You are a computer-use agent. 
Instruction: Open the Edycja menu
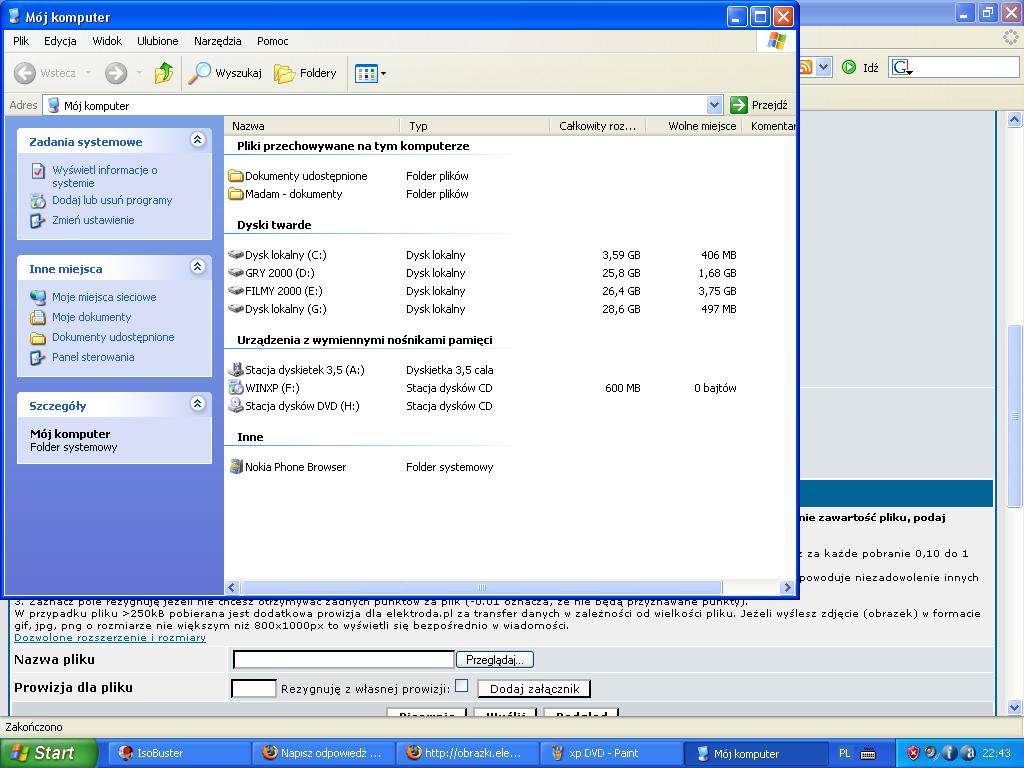pyautogui.click(x=60, y=40)
